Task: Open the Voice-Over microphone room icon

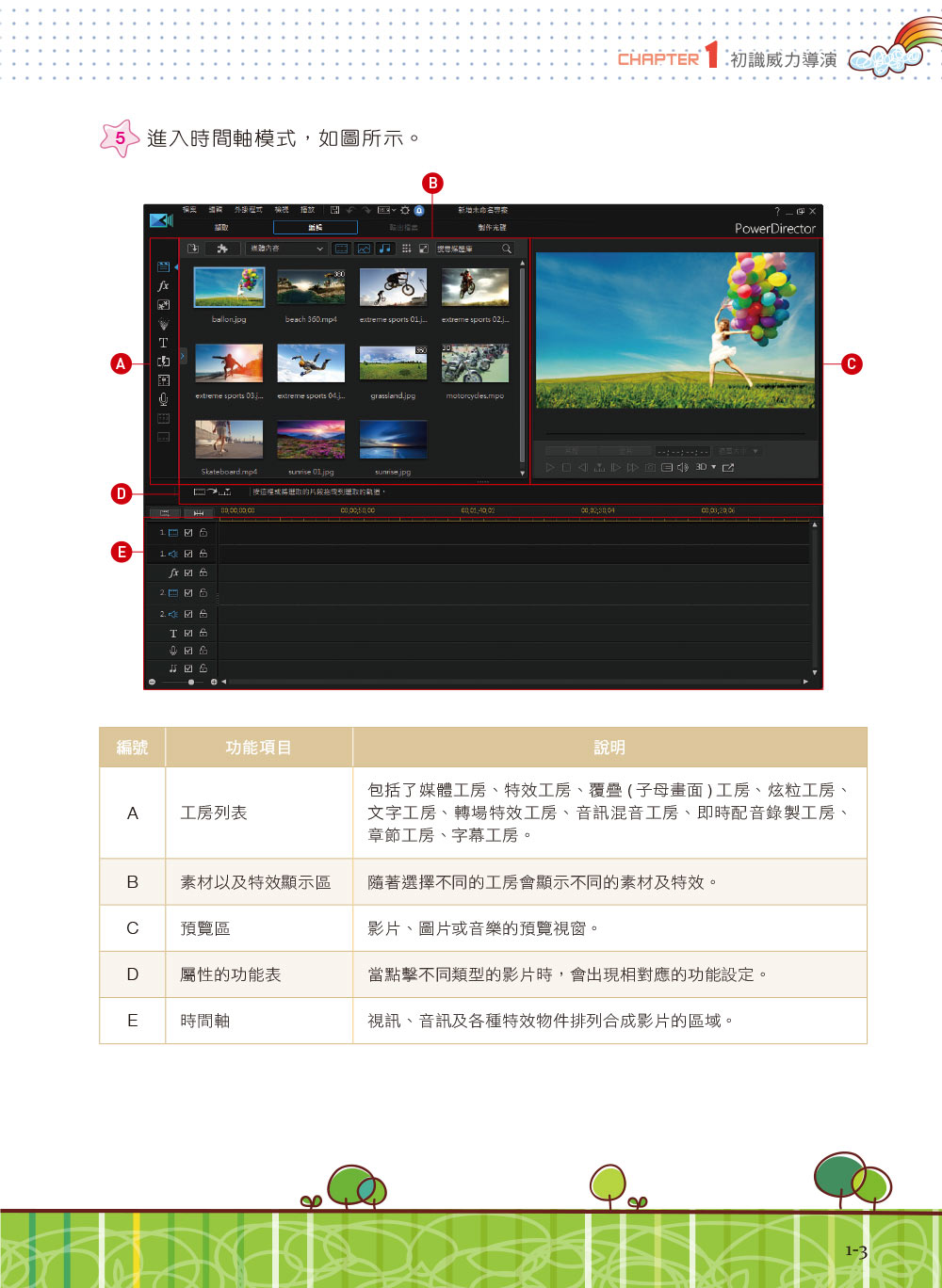Action: pyautogui.click(x=163, y=399)
